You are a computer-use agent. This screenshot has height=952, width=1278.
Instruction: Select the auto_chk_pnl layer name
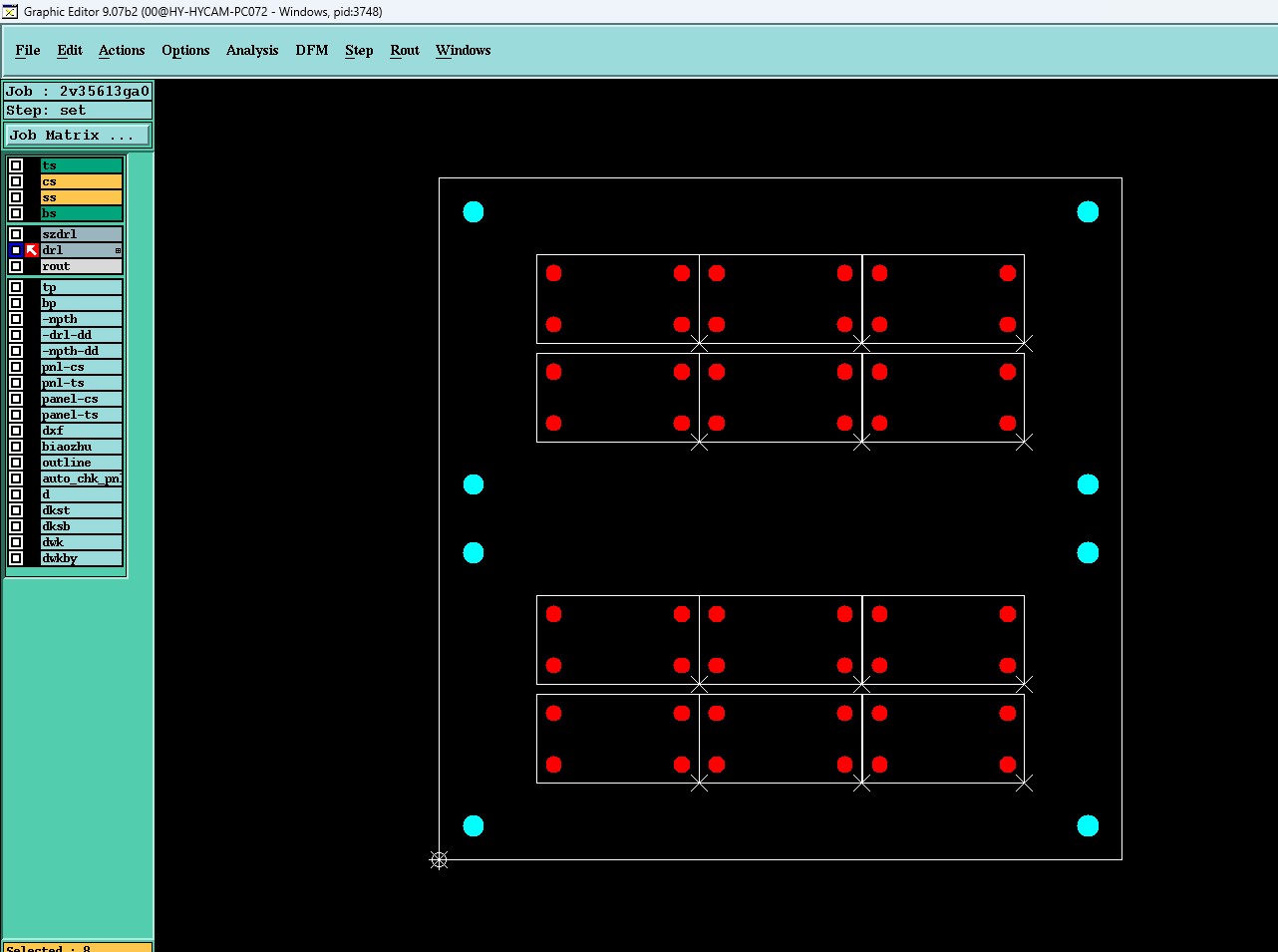[x=82, y=478]
